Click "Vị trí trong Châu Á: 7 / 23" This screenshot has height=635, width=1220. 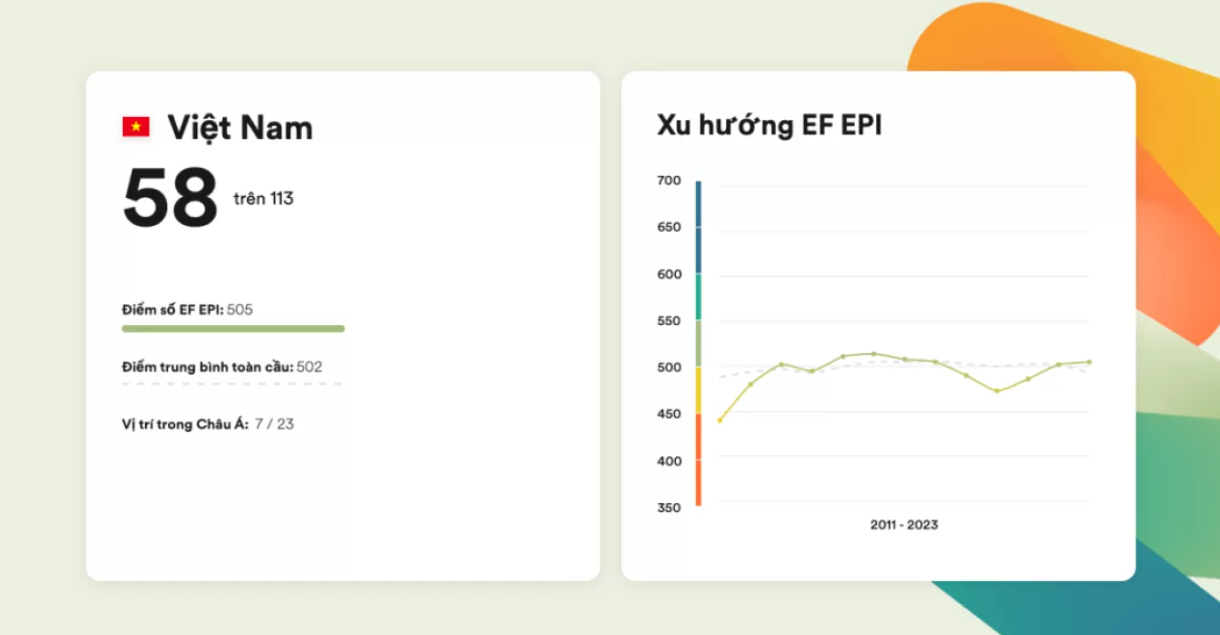[x=208, y=424]
